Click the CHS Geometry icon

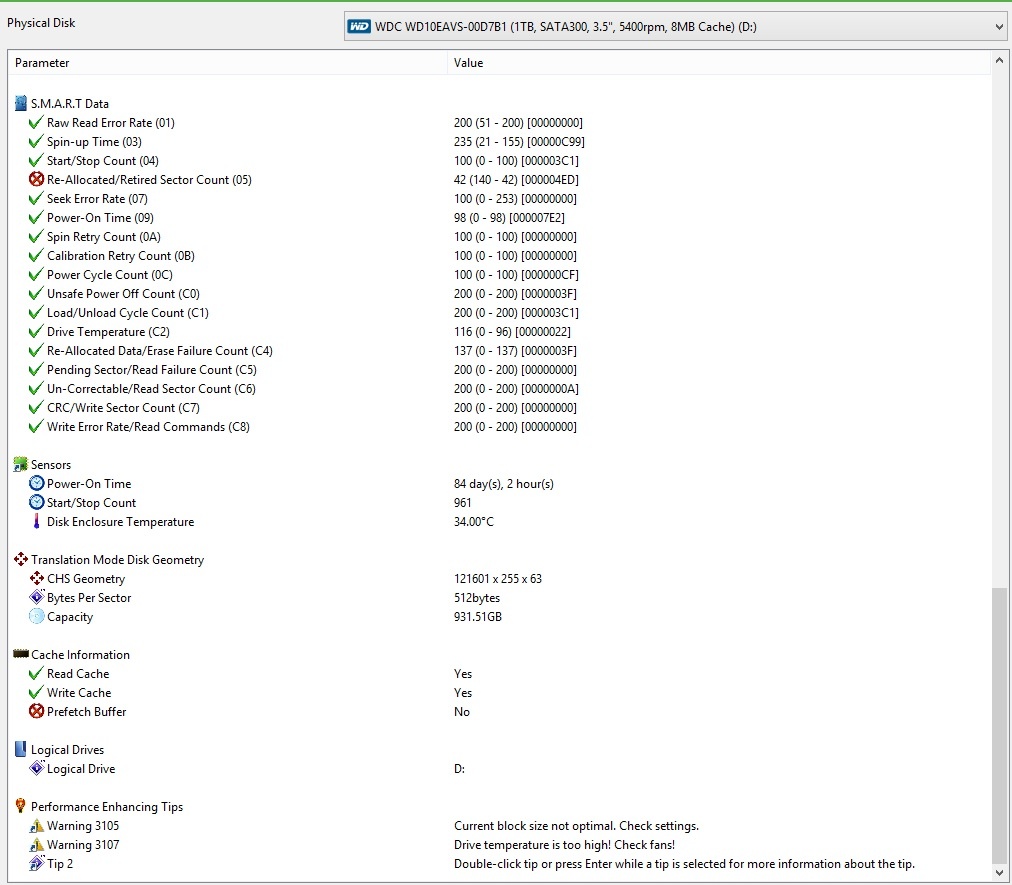[x=35, y=578]
